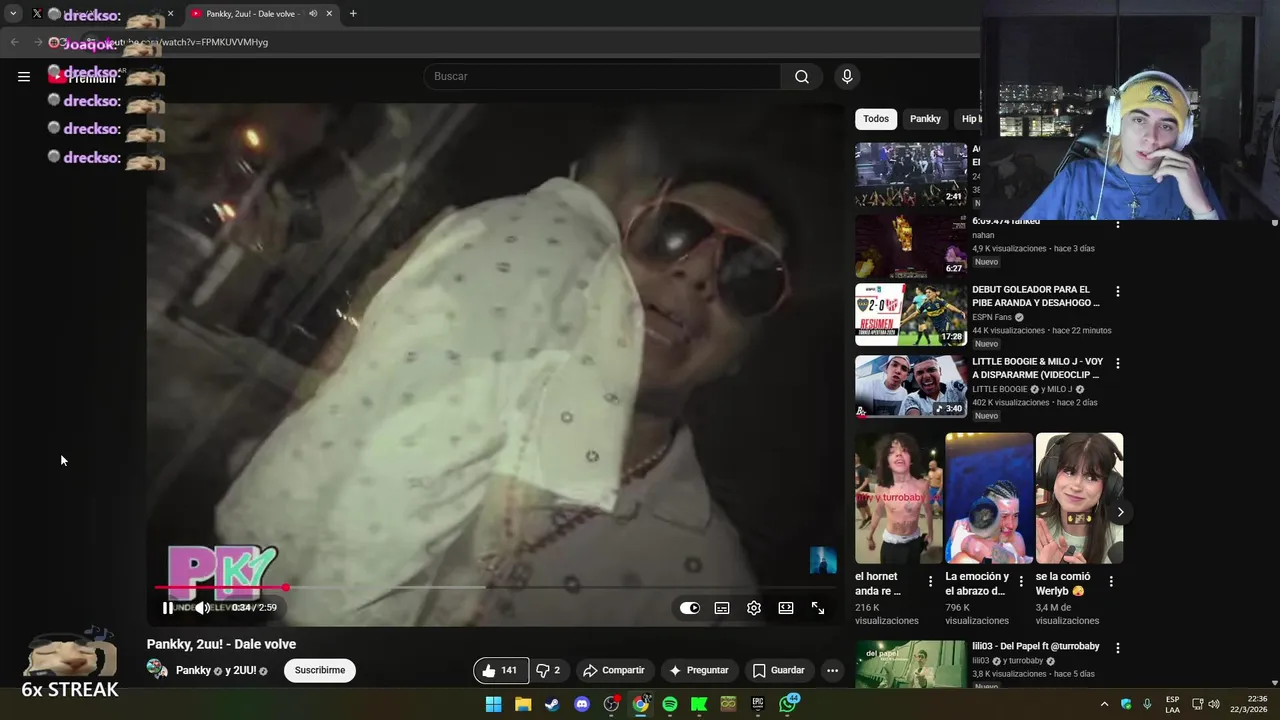Dislike the video with thumbs down
The height and width of the screenshot is (720, 1280).
[x=548, y=670]
